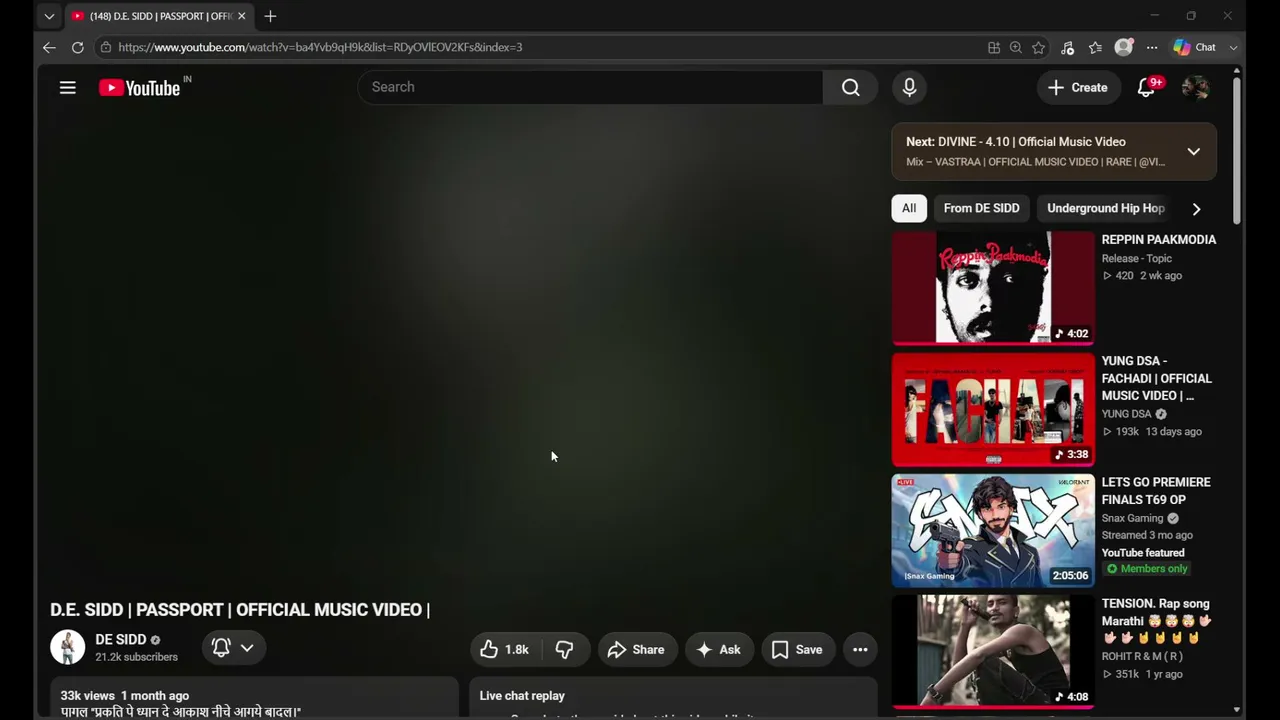
Task: Click the 21.2k subscribers text
Action: (136, 657)
